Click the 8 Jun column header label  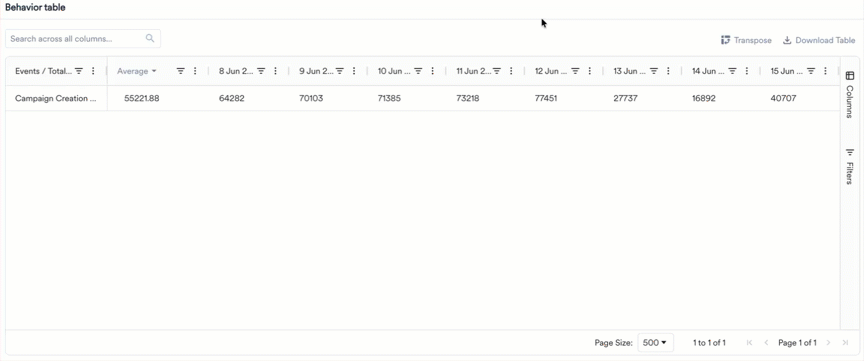coord(236,71)
